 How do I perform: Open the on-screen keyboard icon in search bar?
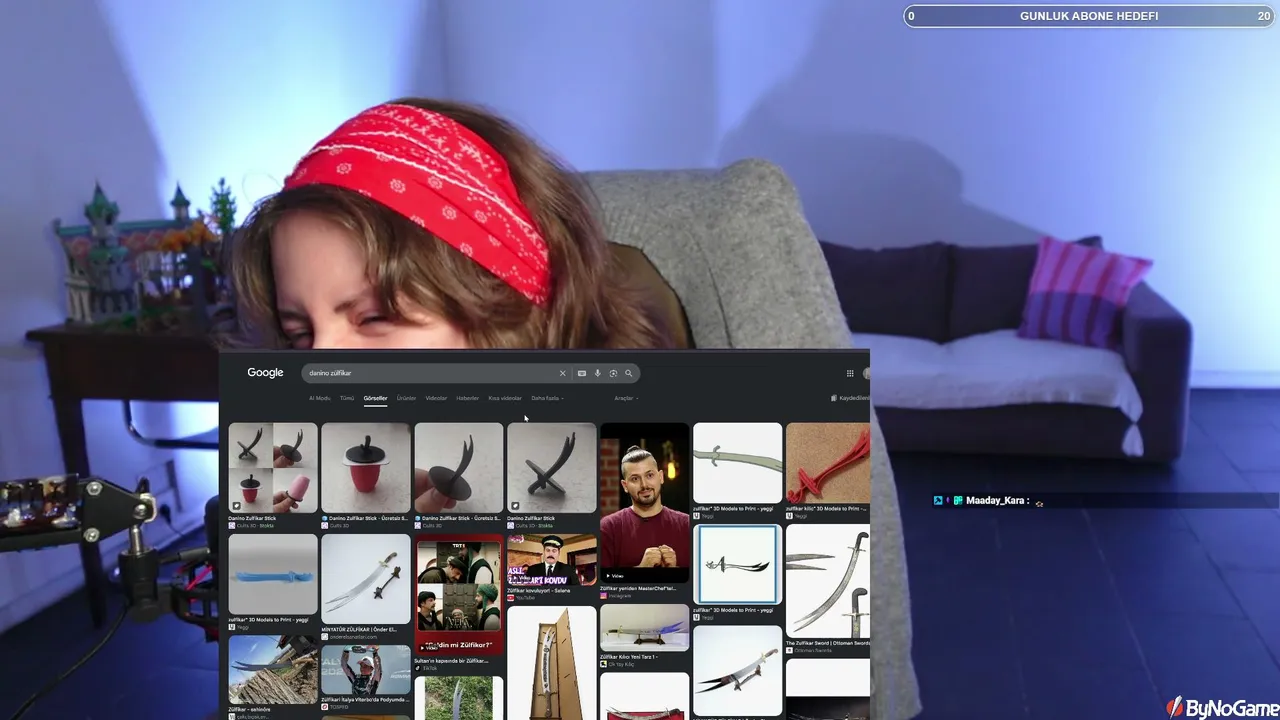pyautogui.click(x=582, y=373)
